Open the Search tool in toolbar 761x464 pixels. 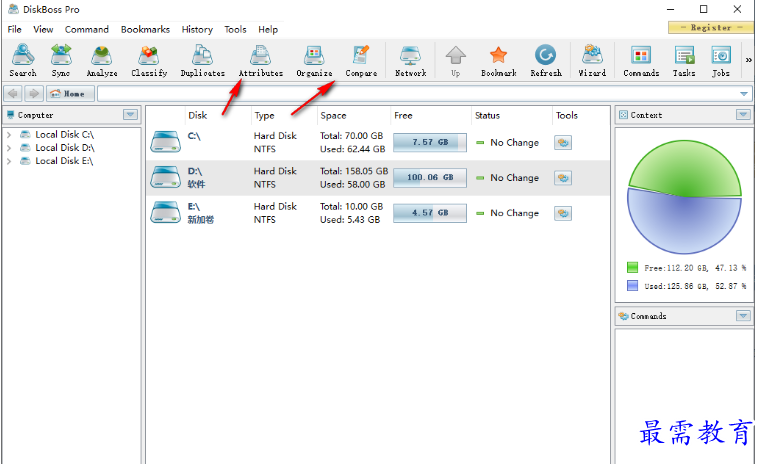click(x=23, y=60)
